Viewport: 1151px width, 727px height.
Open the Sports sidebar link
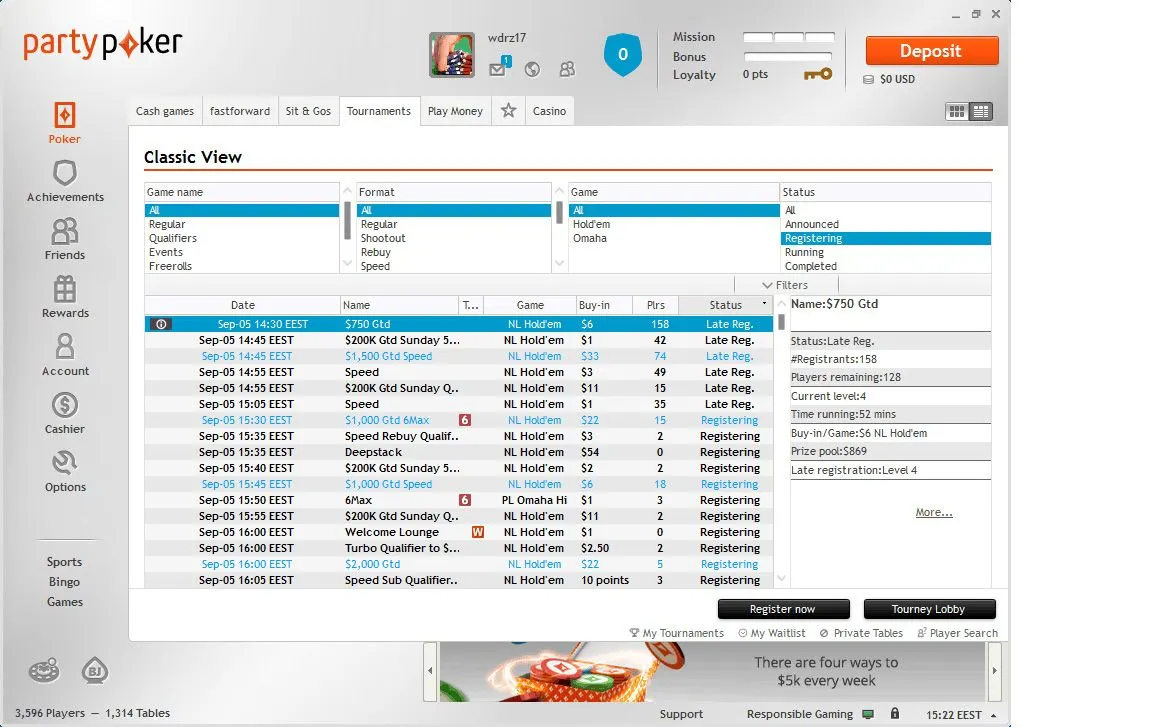point(65,562)
